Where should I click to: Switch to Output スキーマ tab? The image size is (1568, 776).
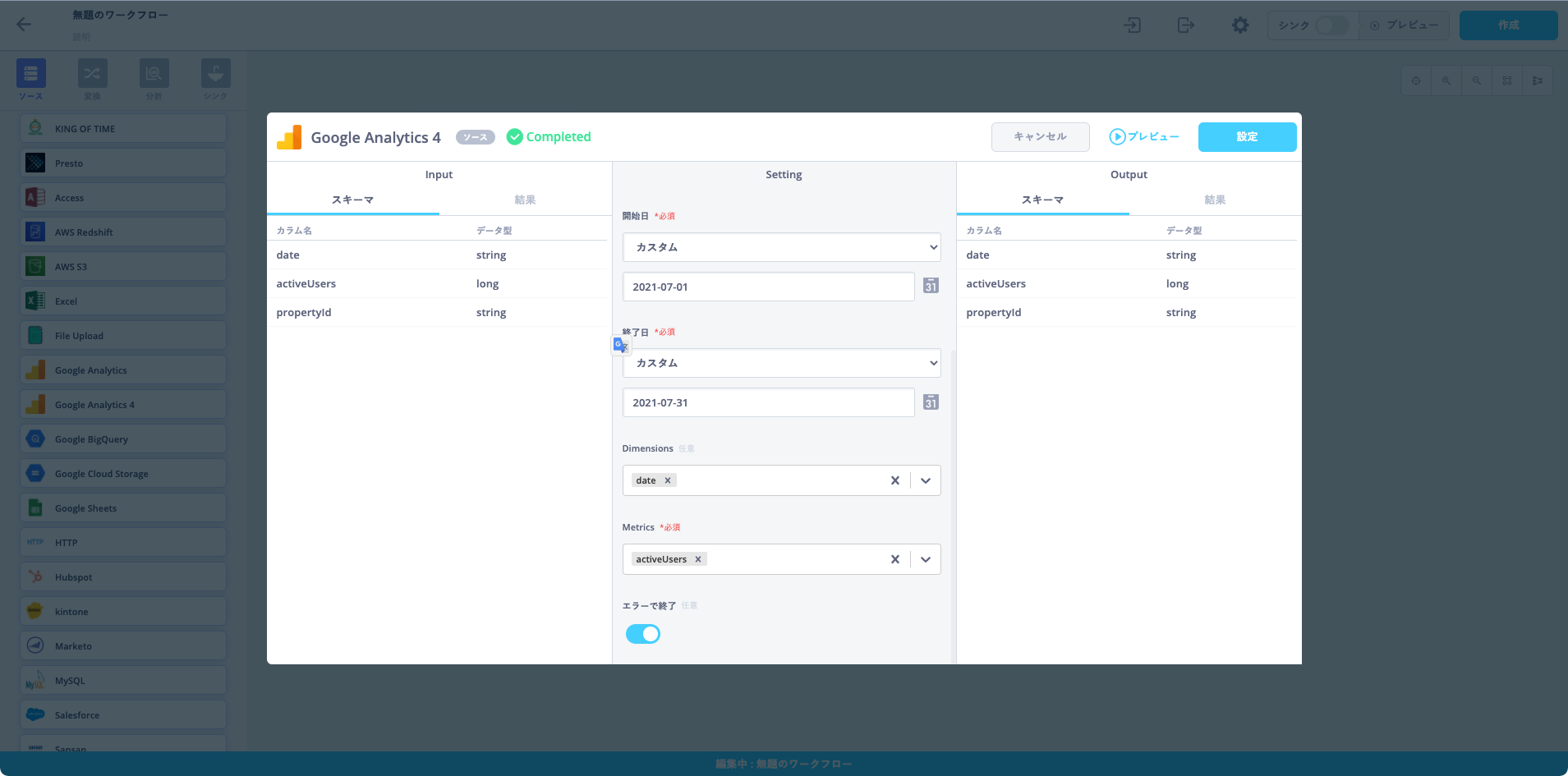pos(1043,200)
